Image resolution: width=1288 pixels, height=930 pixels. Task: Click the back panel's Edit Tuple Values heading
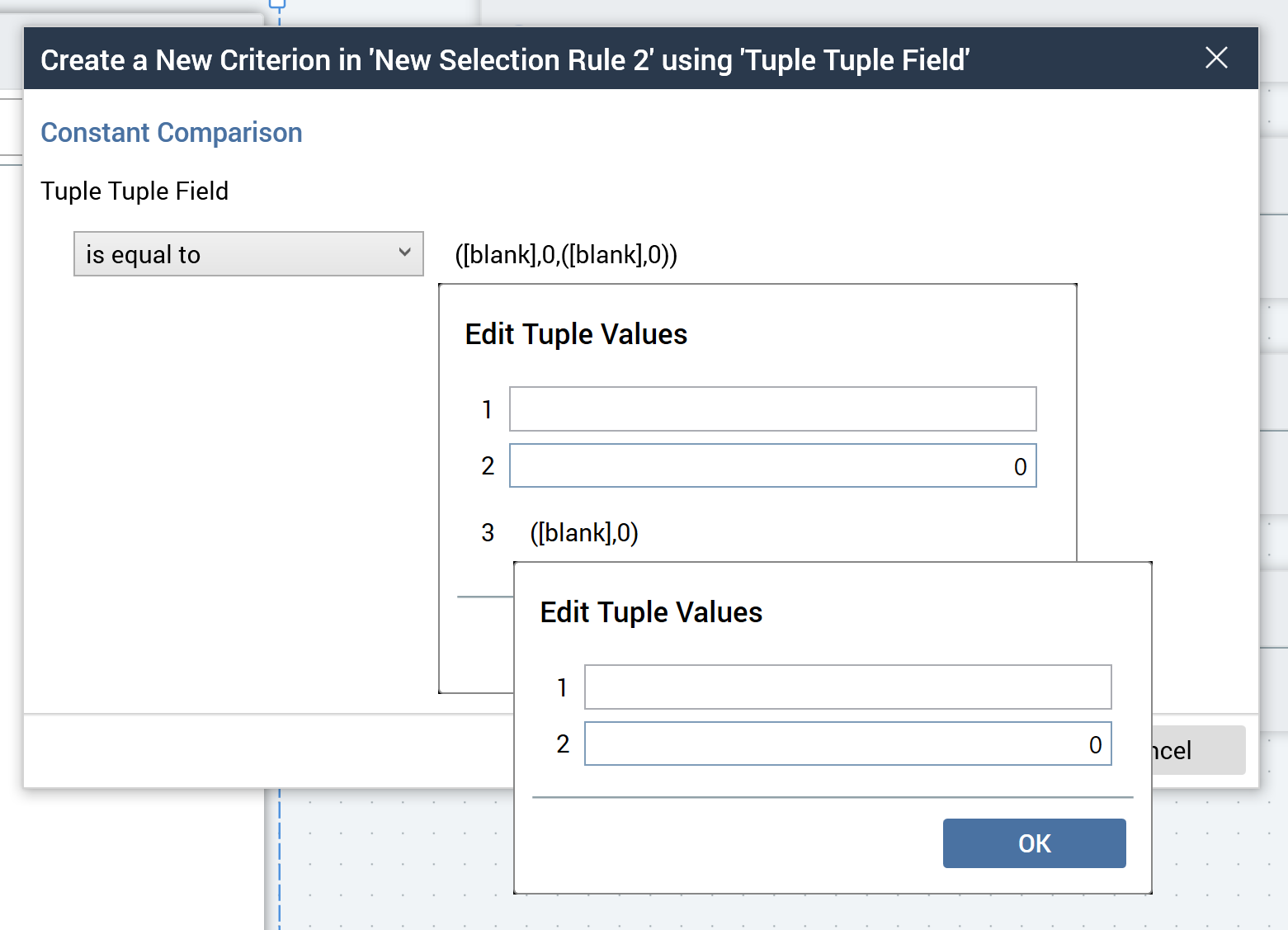coord(576,334)
